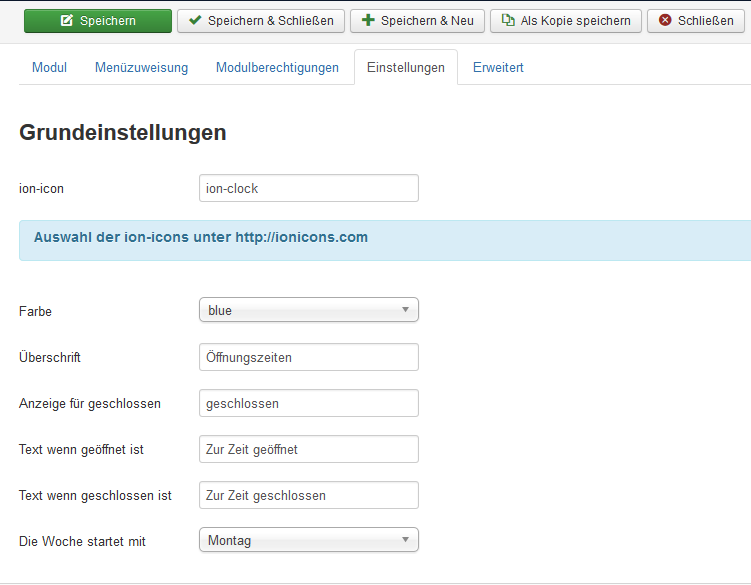751x585 pixels.
Task: Click the Schließen button
Action: pyautogui.click(x=696, y=21)
